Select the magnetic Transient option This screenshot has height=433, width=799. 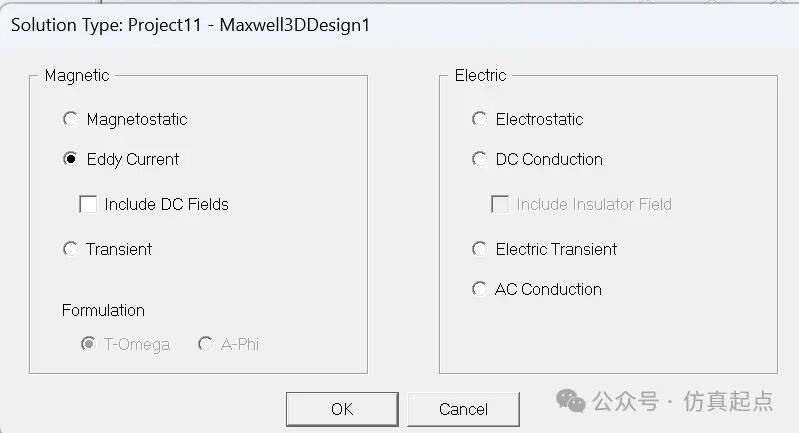(x=70, y=249)
